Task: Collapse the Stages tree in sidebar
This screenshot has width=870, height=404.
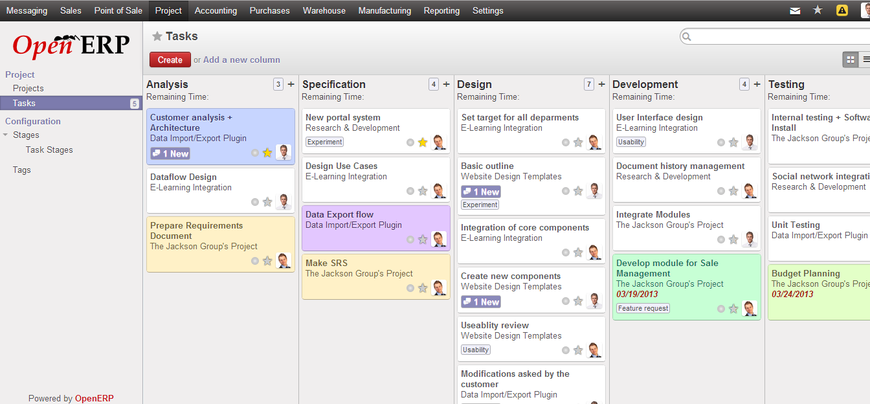Action: 6,135
